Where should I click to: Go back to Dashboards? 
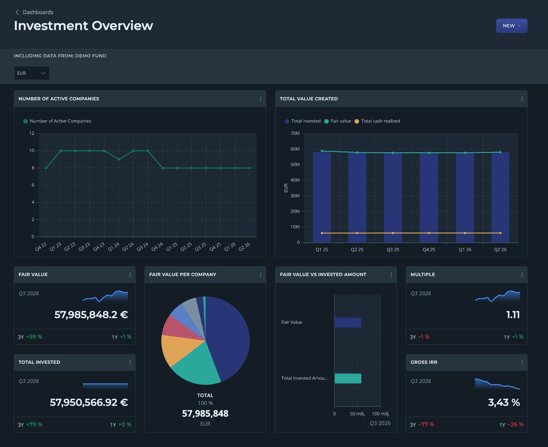click(x=38, y=12)
